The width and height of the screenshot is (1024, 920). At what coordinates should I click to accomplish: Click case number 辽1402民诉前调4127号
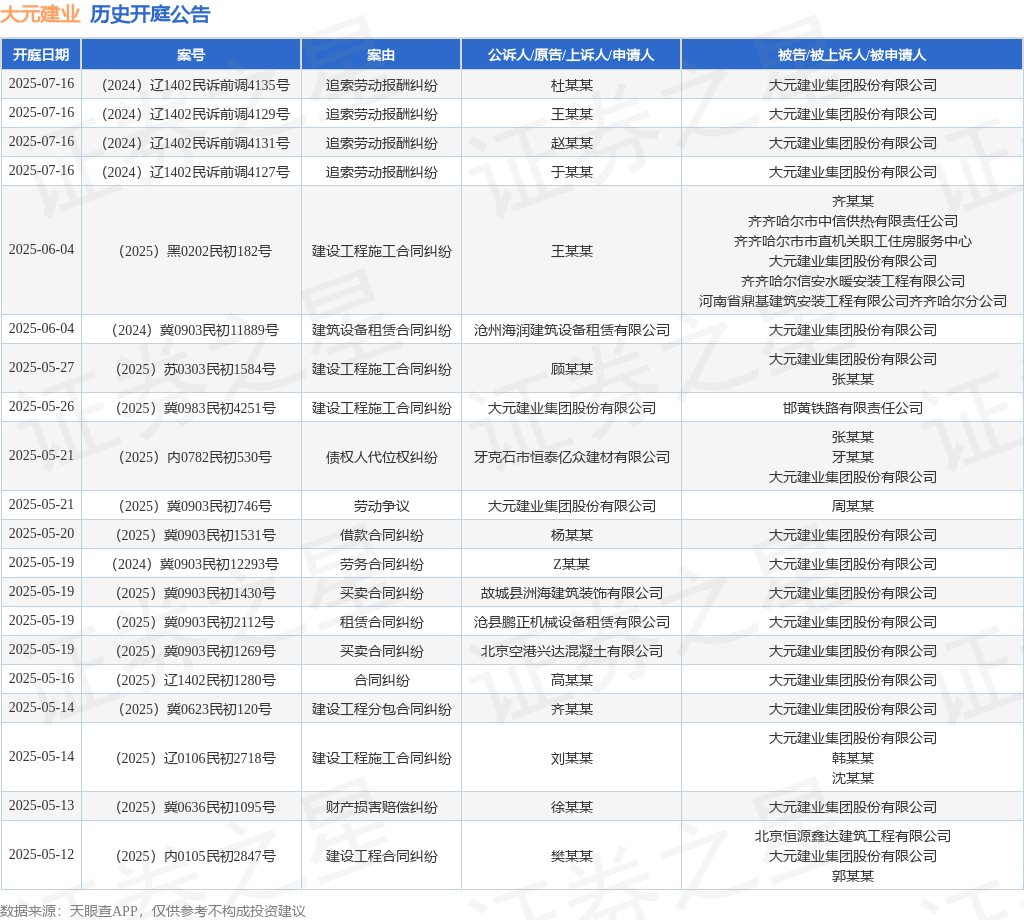195,172
